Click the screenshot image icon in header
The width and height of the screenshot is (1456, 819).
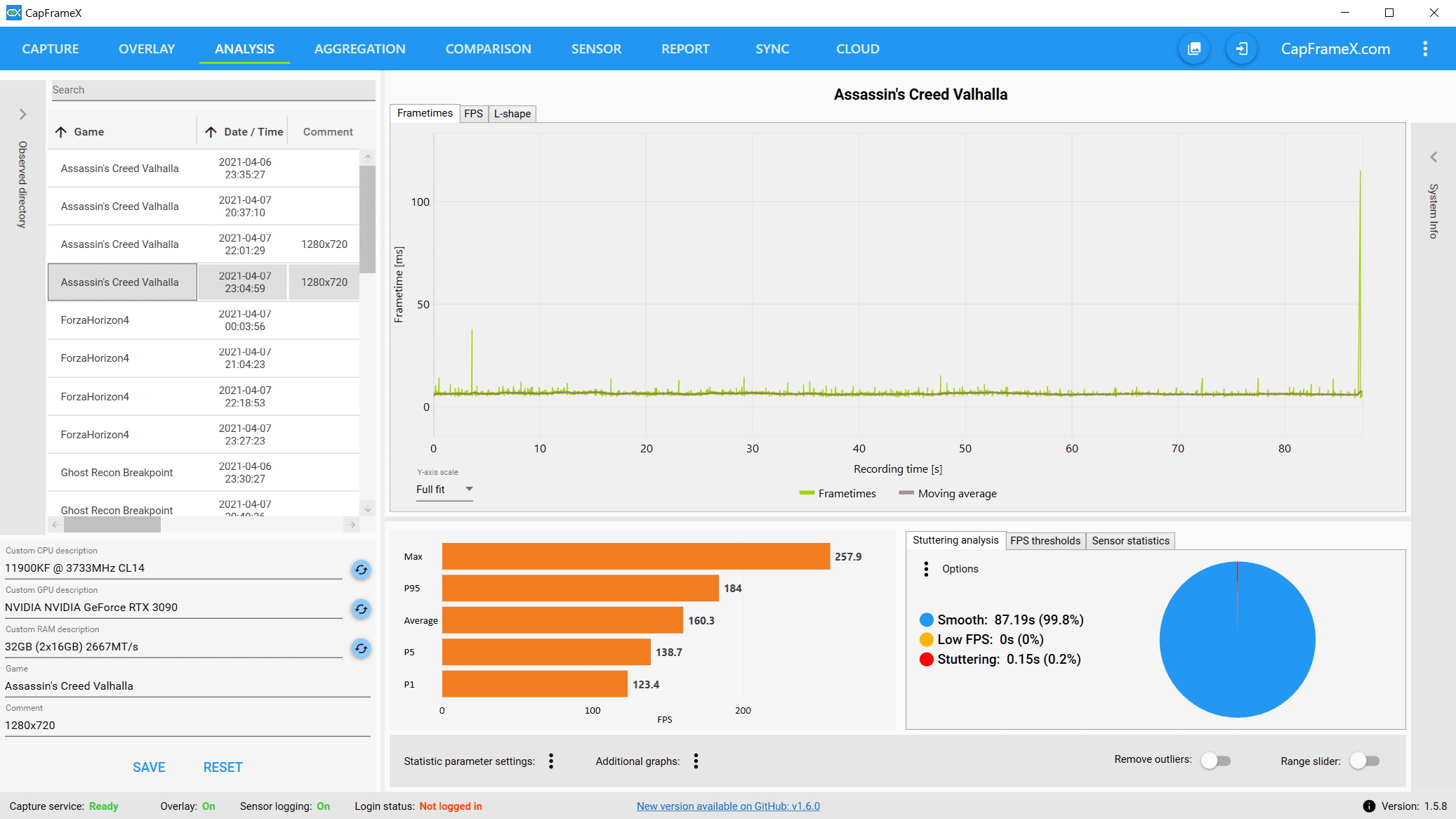point(1193,49)
